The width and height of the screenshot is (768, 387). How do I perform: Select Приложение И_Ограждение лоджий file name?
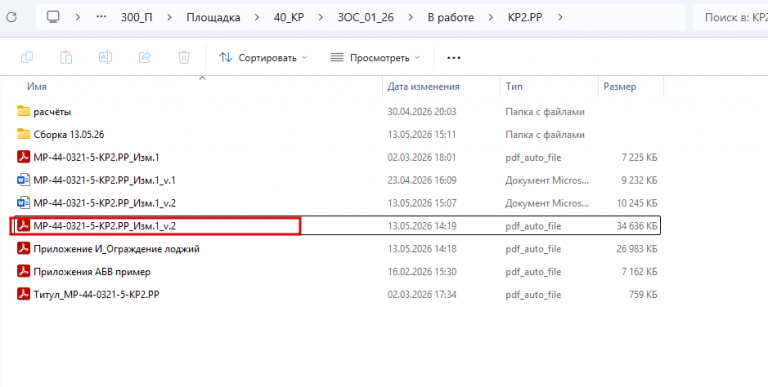(x=117, y=249)
